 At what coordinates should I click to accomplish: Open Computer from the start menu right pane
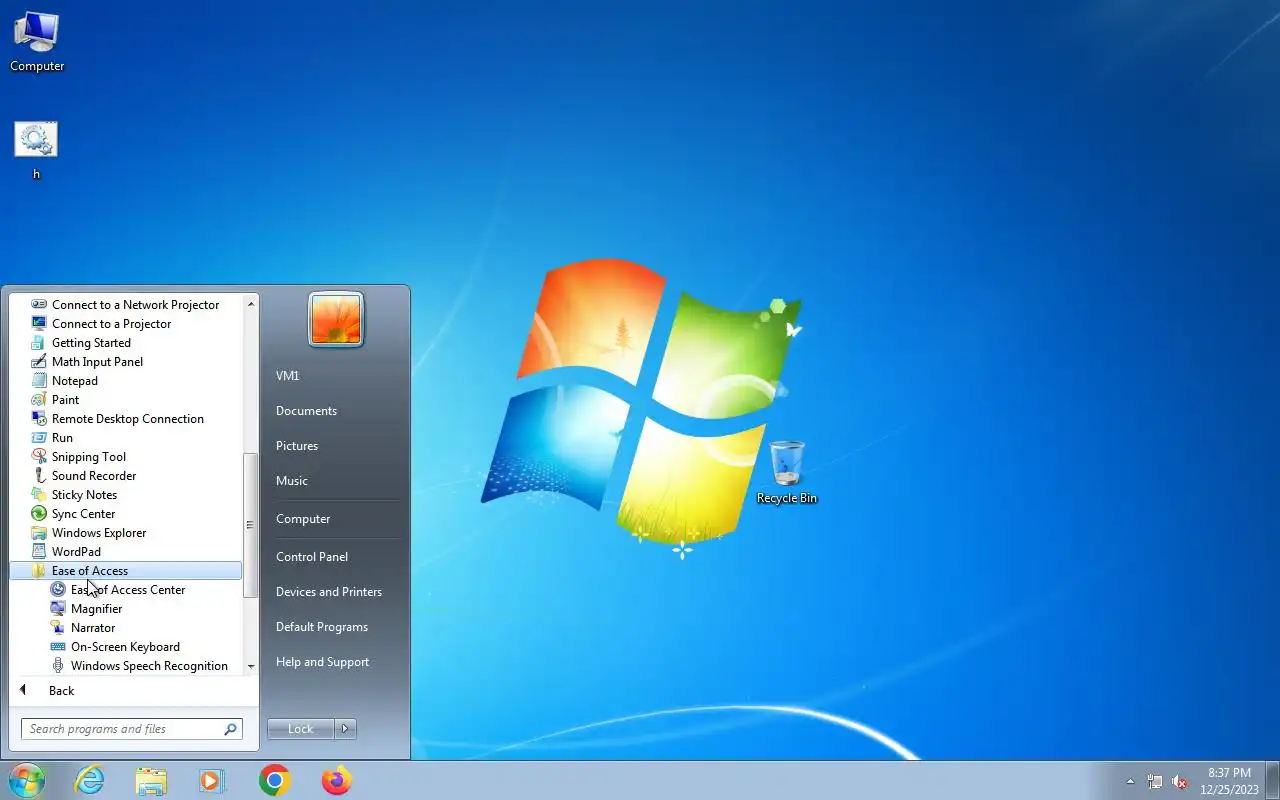pyautogui.click(x=335, y=519)
